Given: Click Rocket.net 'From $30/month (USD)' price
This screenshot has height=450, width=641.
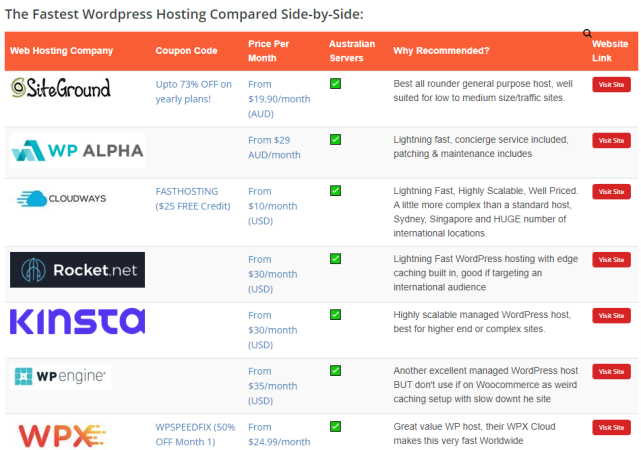Looking at the screenshot, I should (272, 274).
